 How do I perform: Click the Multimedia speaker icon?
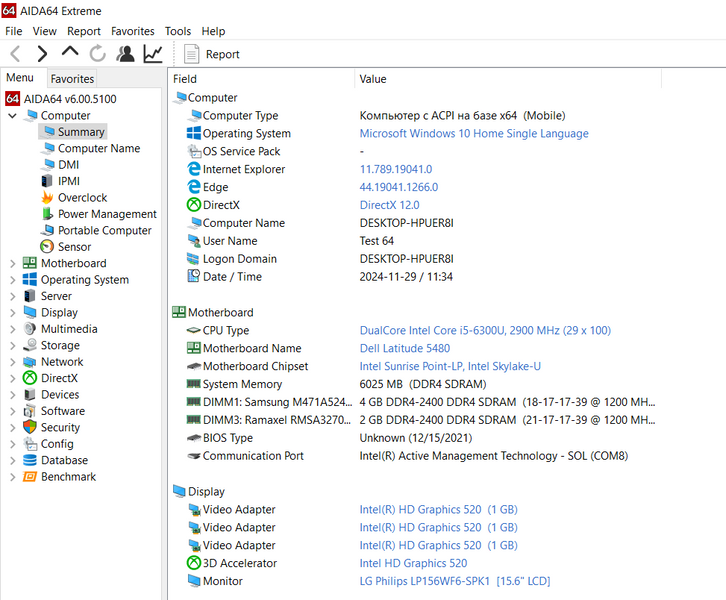(30, 329)
